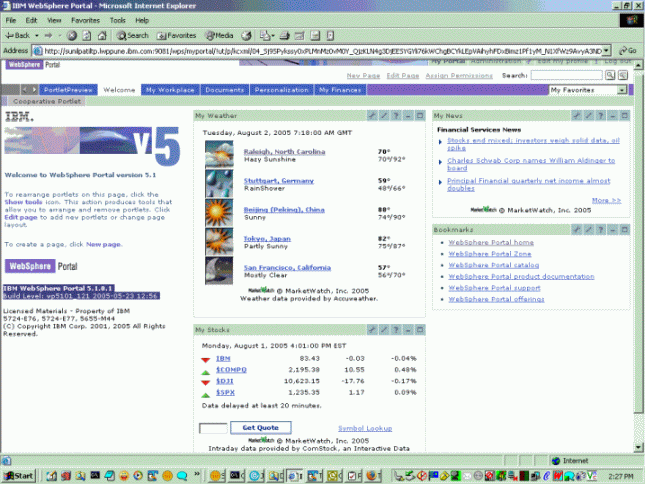
Task: Select the Personalization tab
Action: click(281, 90)
